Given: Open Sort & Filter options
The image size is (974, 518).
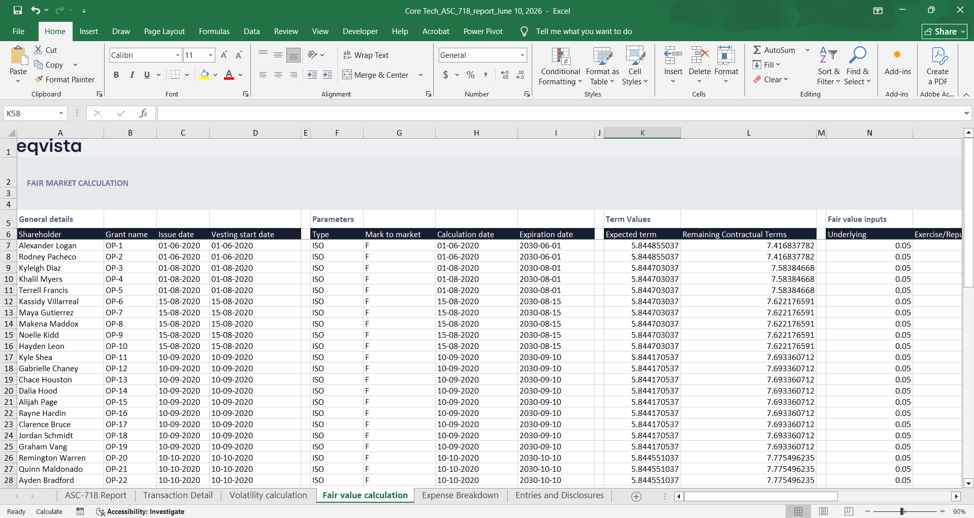Looking at the screenshot, I should [x=828, y=66].
